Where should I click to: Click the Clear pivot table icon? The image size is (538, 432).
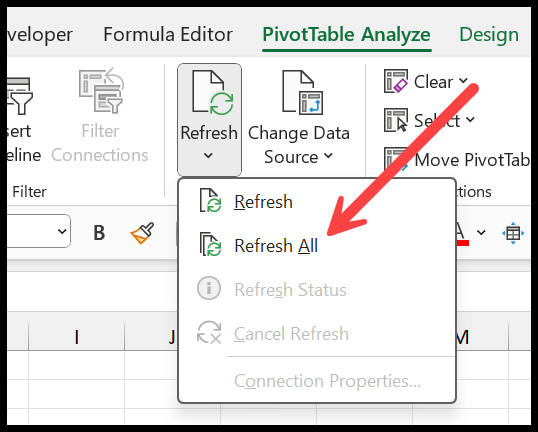(x=396, y=81)
